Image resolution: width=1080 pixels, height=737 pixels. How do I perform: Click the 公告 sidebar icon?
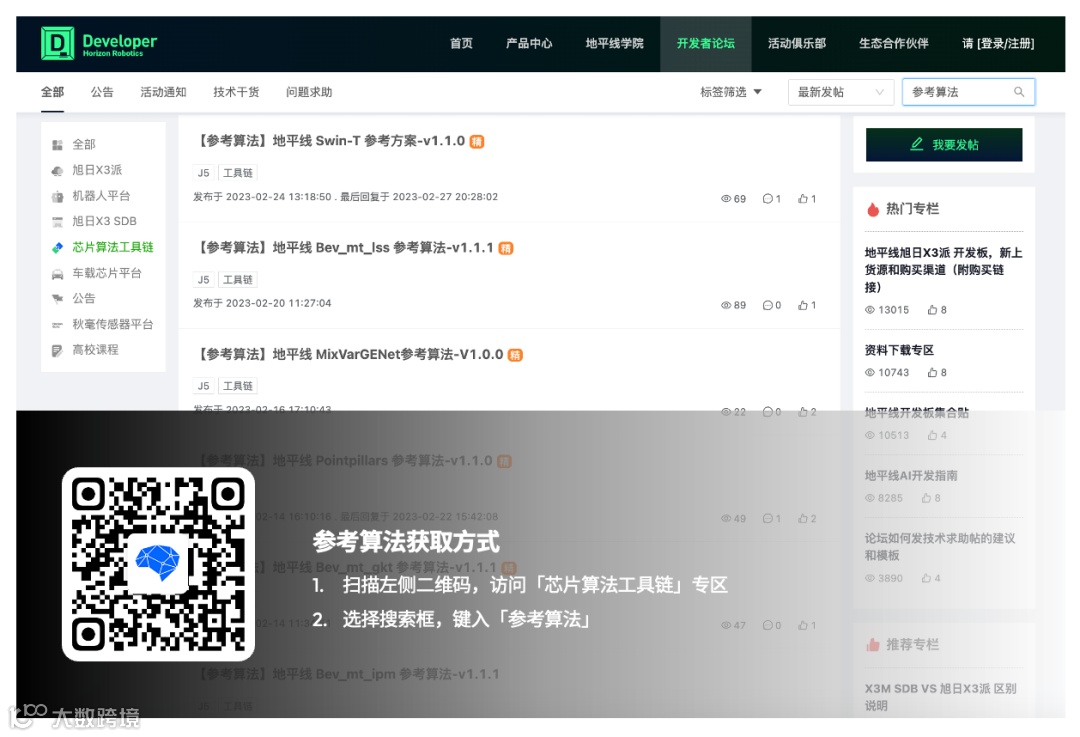tap(57, 299)
